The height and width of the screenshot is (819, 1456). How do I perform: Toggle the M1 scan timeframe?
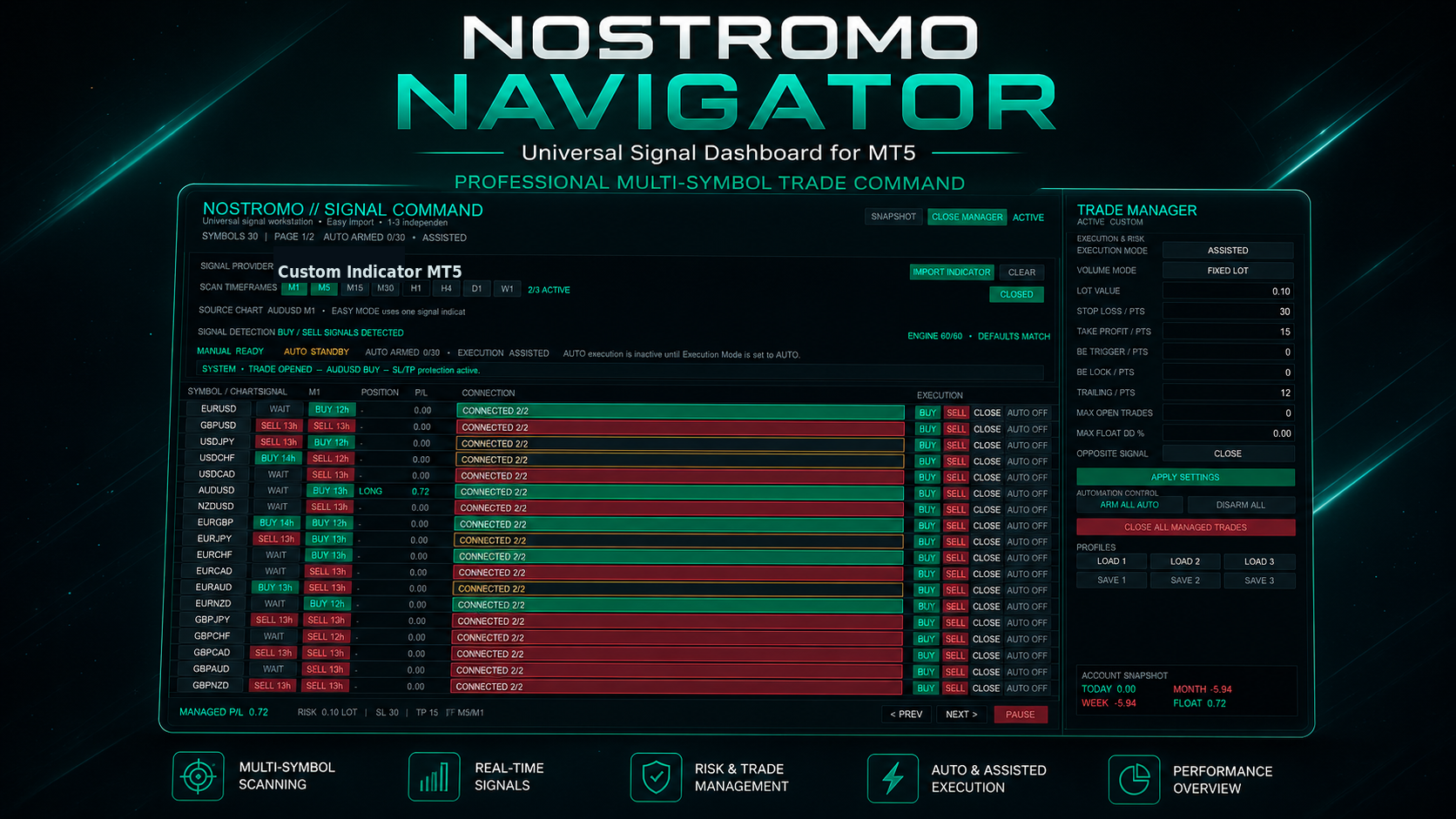[294, 288]
